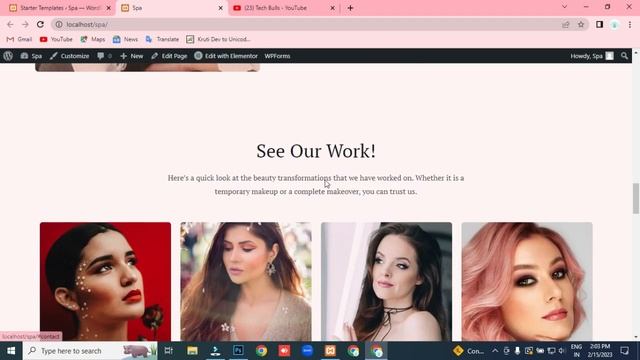
Task: Click the admin bar search magnifier icon
Action: tap(624, 56)
